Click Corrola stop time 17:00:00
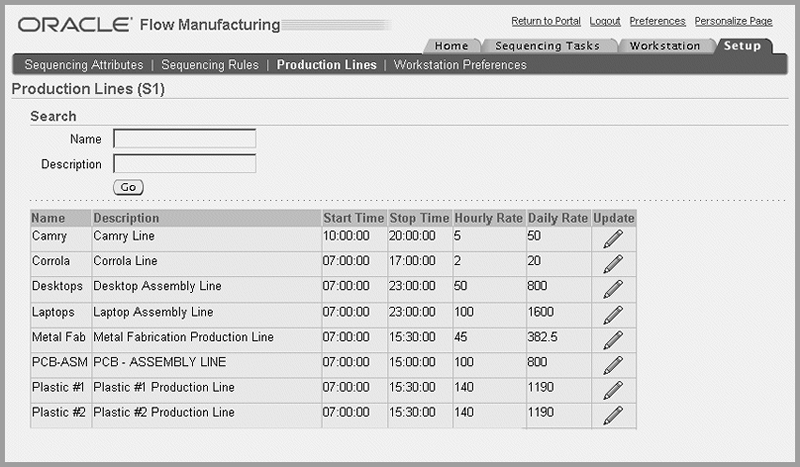 412,261
